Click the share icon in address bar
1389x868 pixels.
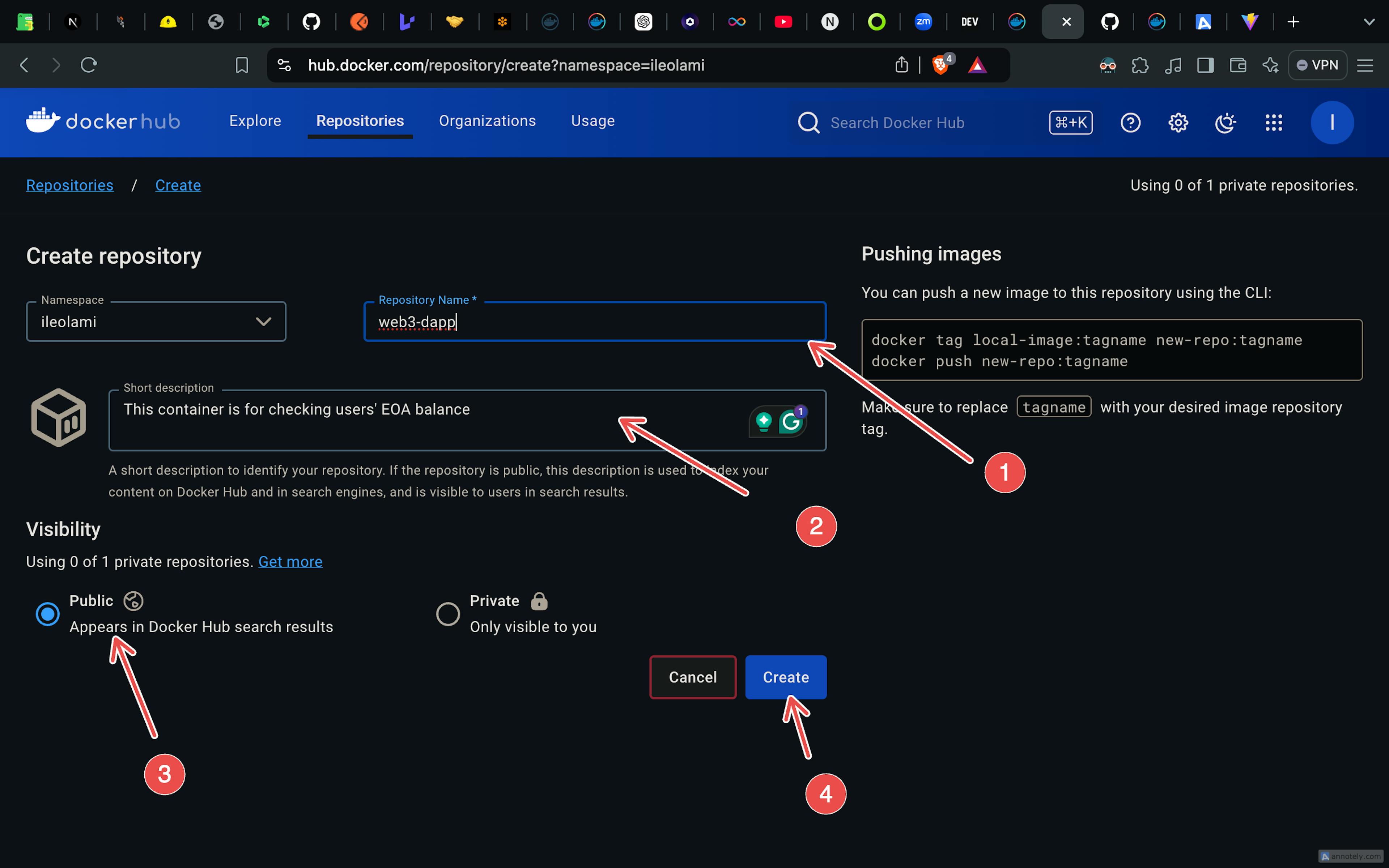click(901, 65)
